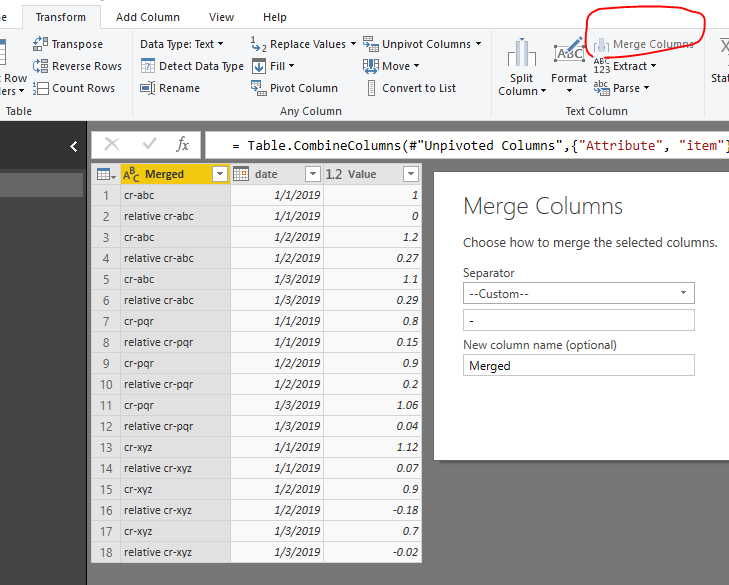Screen dimensions: 729x585
Task: Click cell 'relative cr-abc' in row 2
Action: (x=175, y=216)
